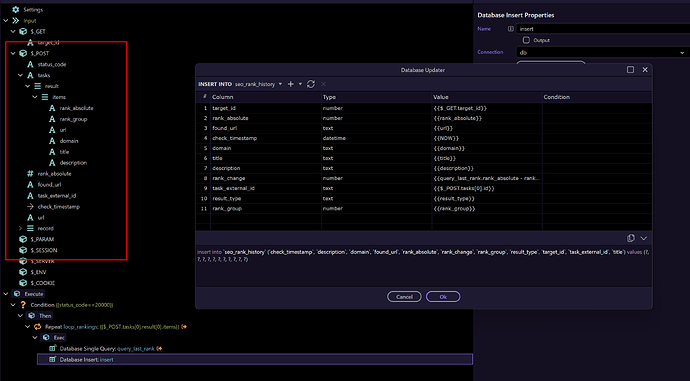The width and height of the screenshot is (690, 381).
Task: Open the Connection dropdown
Action: pyautogui.click(x=603, y=52)
